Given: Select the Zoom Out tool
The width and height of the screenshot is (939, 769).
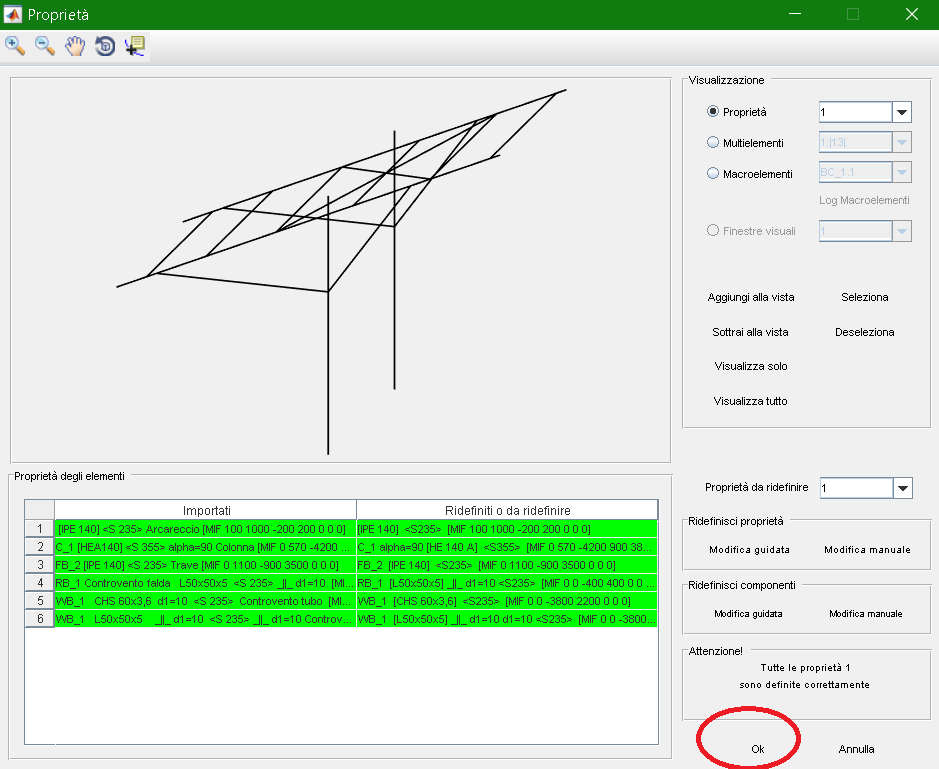Looking at the screenshot, I should click(45, 46).
